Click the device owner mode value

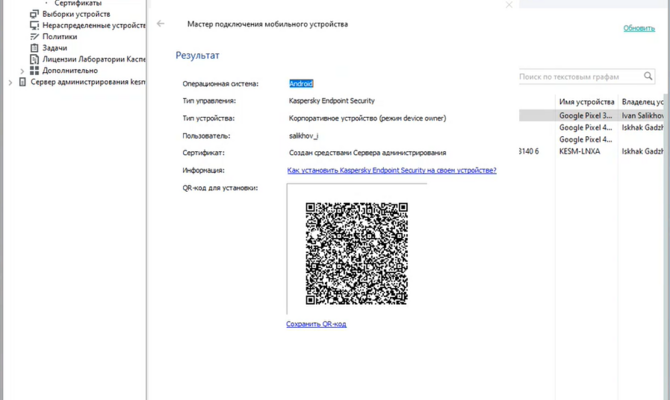[x=367, y=118]
